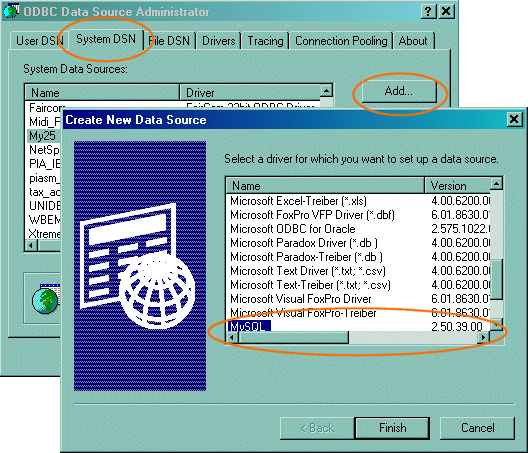Open the File DSN tab
Screen dimensions: 528x453
[x=170, y=41]
